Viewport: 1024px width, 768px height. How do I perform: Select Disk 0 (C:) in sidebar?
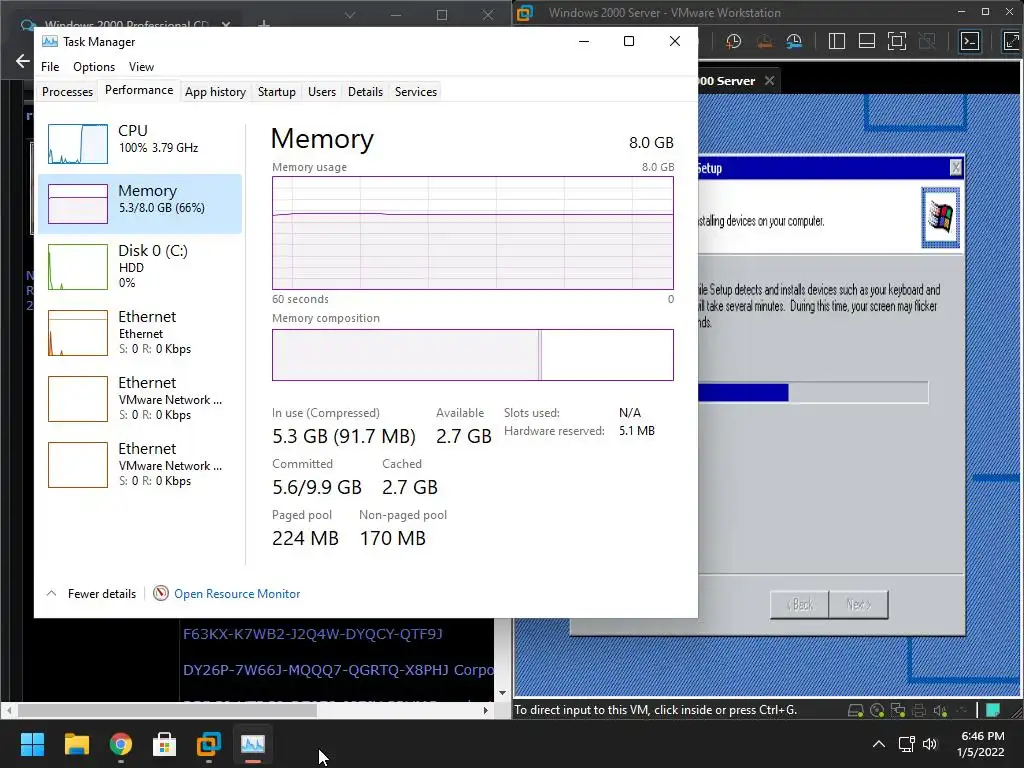(x=140, y=266)
